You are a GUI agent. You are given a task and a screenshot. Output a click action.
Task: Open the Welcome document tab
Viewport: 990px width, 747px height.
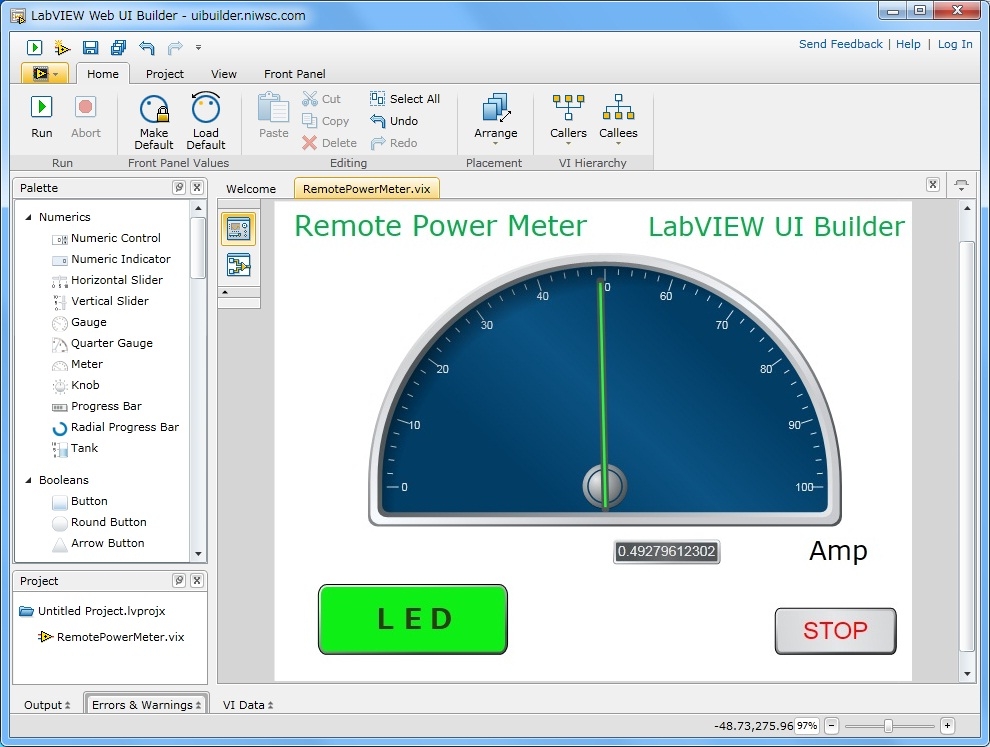tap(251, 189)
